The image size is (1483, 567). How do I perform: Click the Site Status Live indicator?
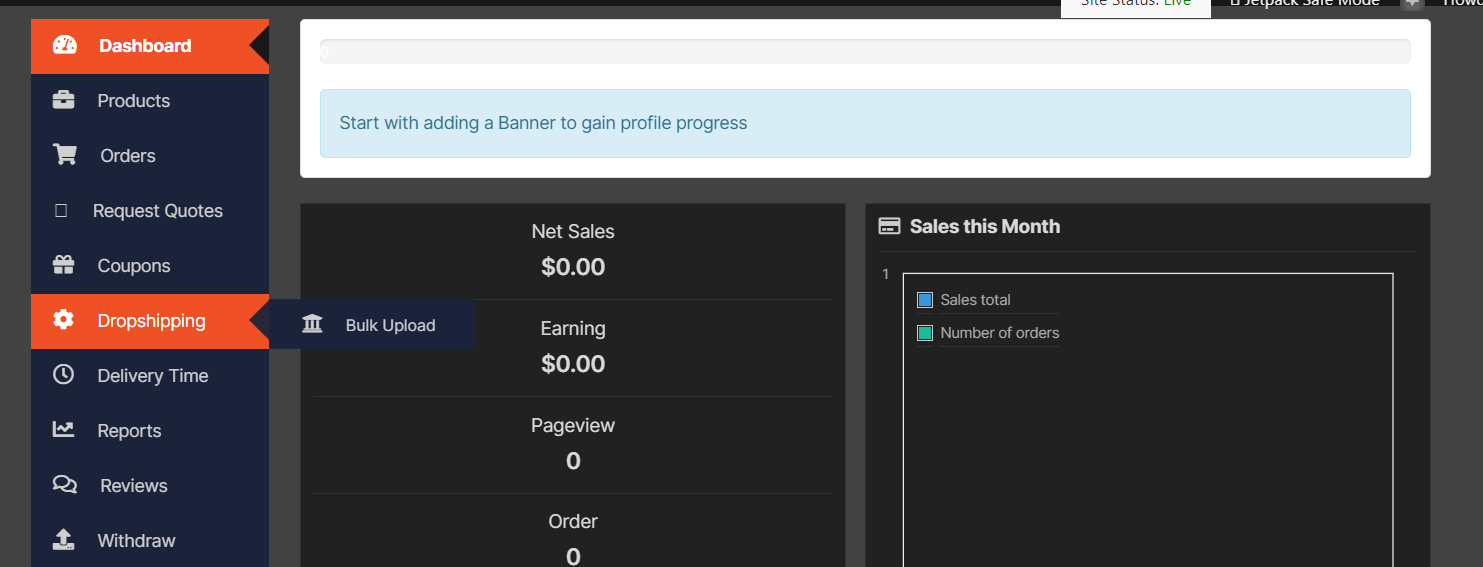click(1135, 4)
